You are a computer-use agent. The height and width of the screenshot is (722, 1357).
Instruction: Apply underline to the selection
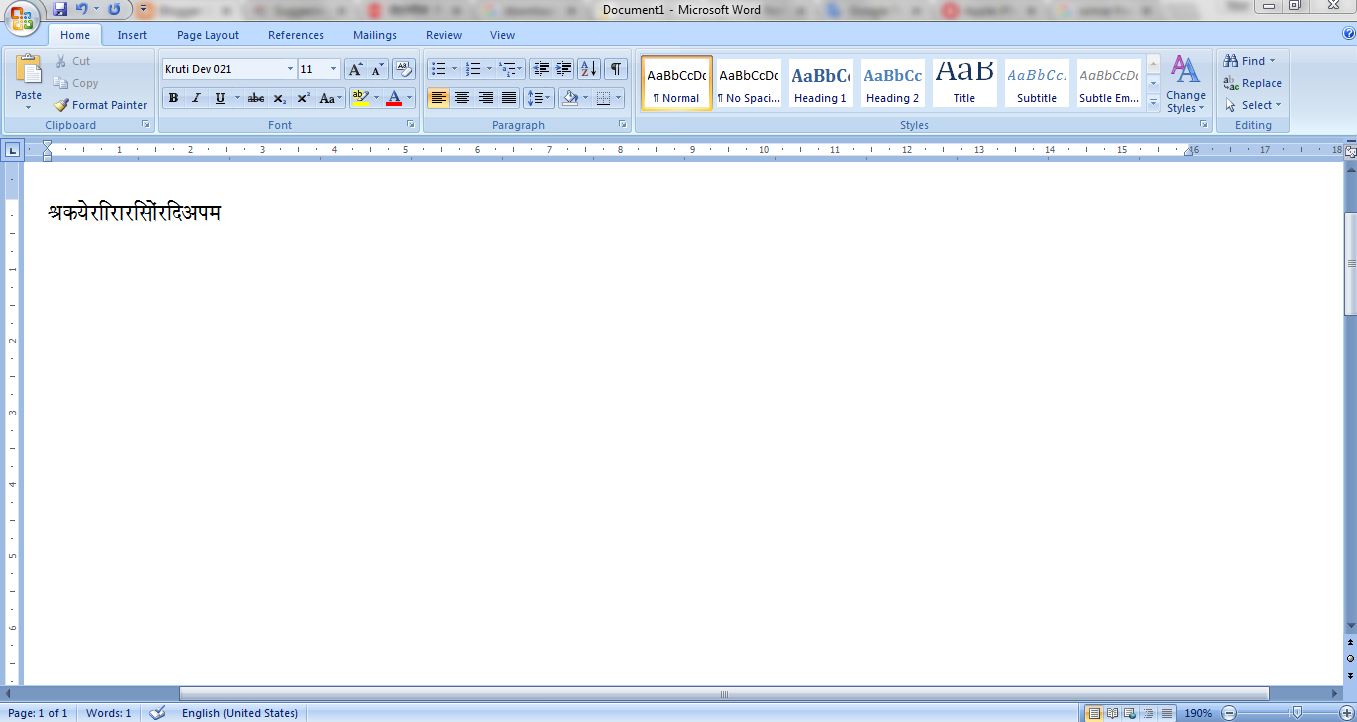[218, 98]
